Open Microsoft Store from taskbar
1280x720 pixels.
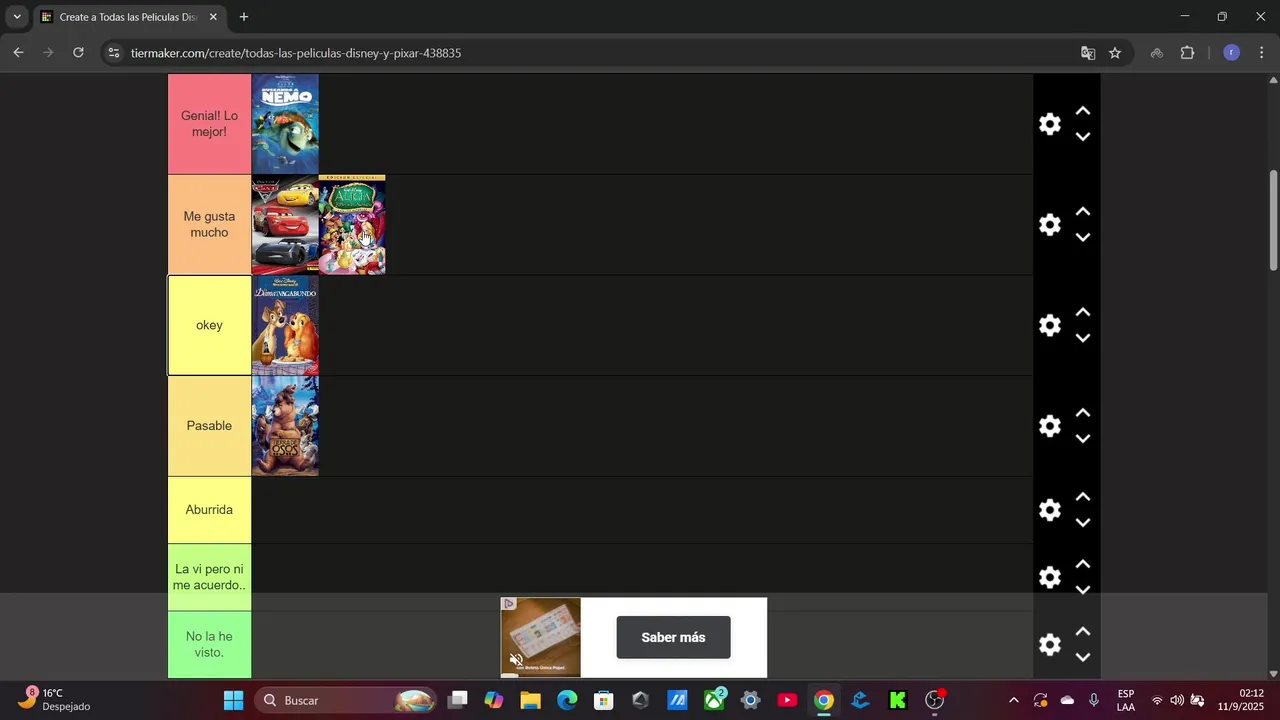(604, 700)
